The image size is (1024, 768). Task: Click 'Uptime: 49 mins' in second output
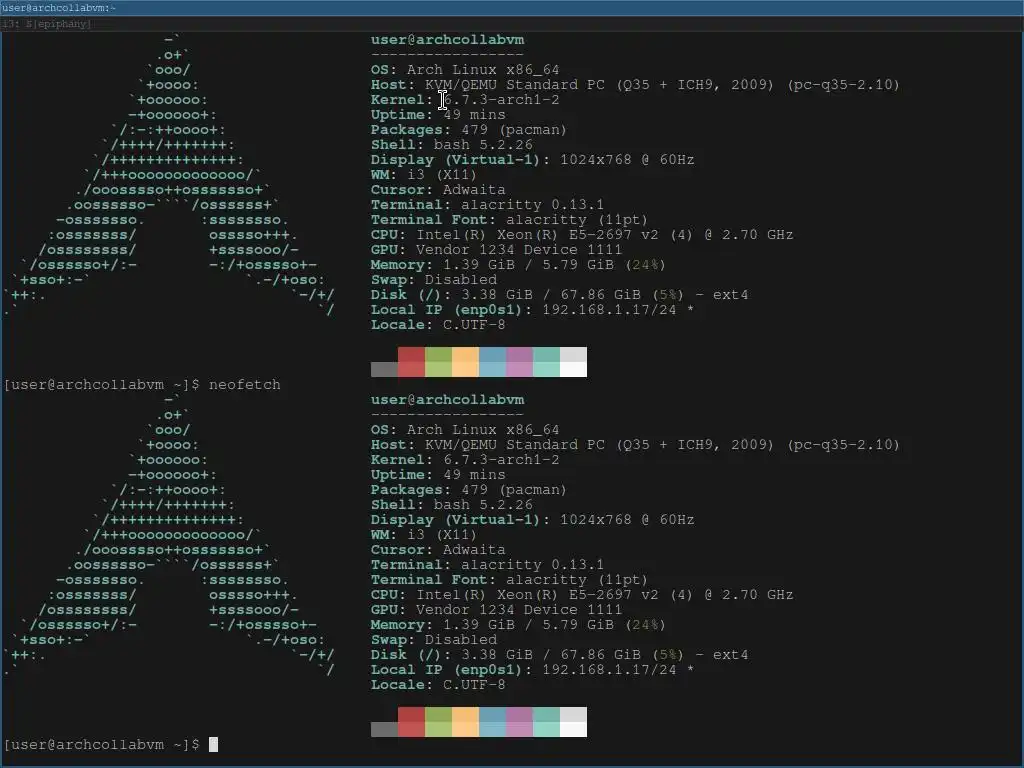pyautogui.click(x=438, y=475)
